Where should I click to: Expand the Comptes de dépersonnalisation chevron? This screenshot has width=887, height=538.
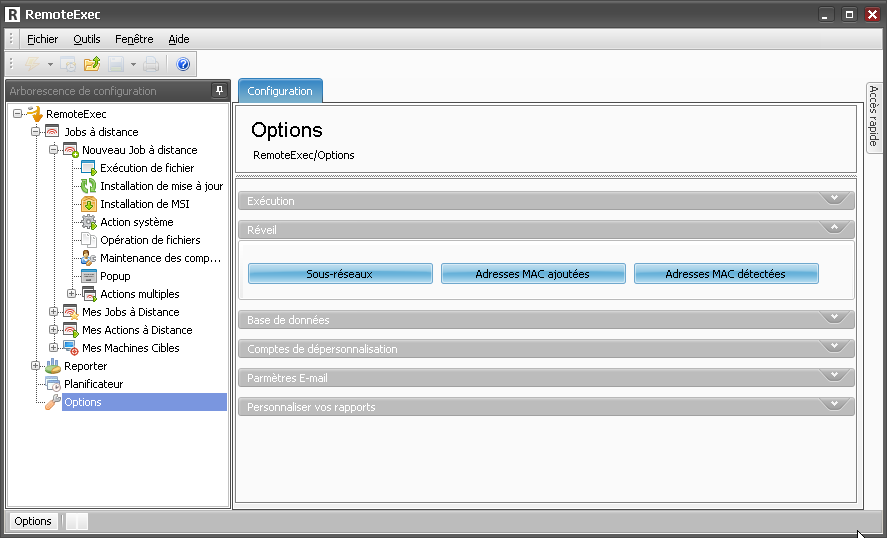click(834, 346)
